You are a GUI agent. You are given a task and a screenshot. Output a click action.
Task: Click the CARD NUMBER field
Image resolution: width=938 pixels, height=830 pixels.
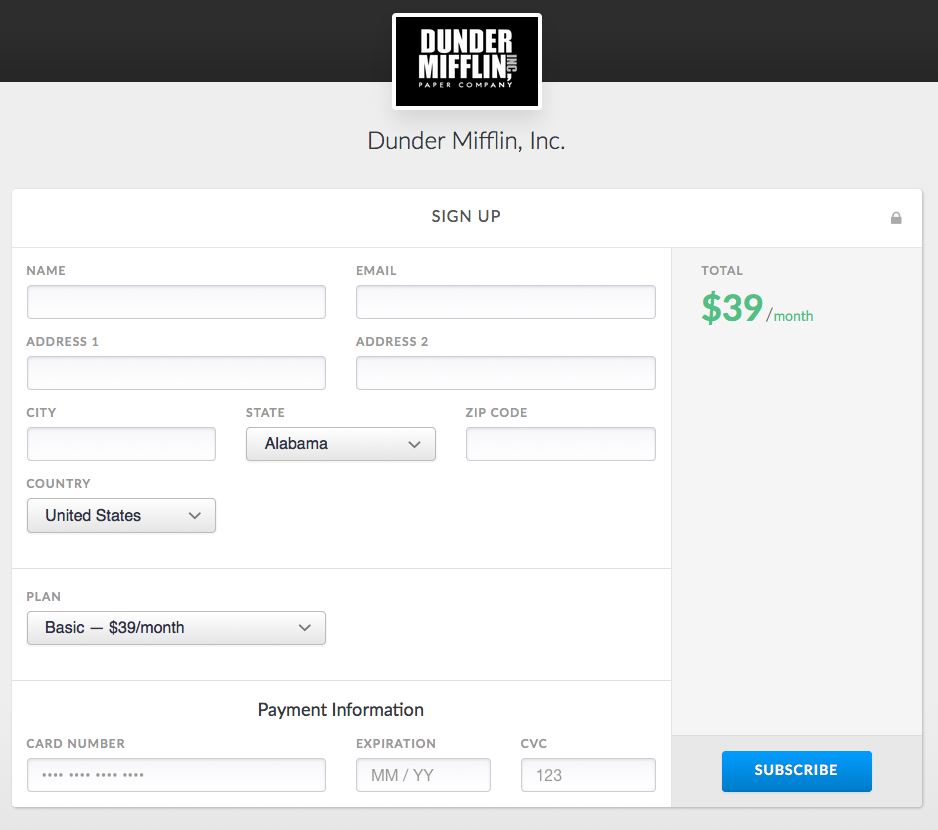click(176, 775)
